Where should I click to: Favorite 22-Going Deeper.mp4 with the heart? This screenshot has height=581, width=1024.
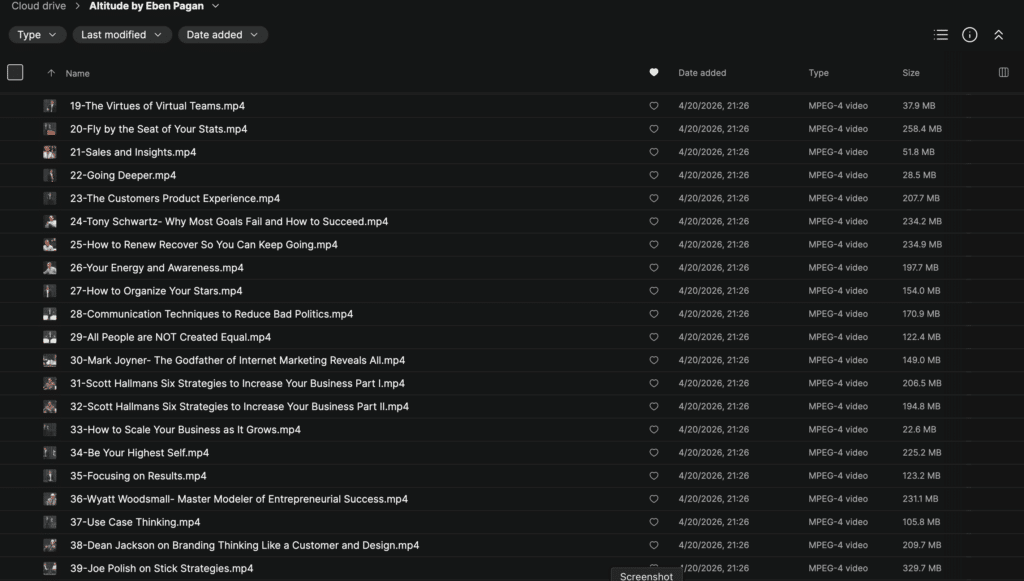[654, 176]
